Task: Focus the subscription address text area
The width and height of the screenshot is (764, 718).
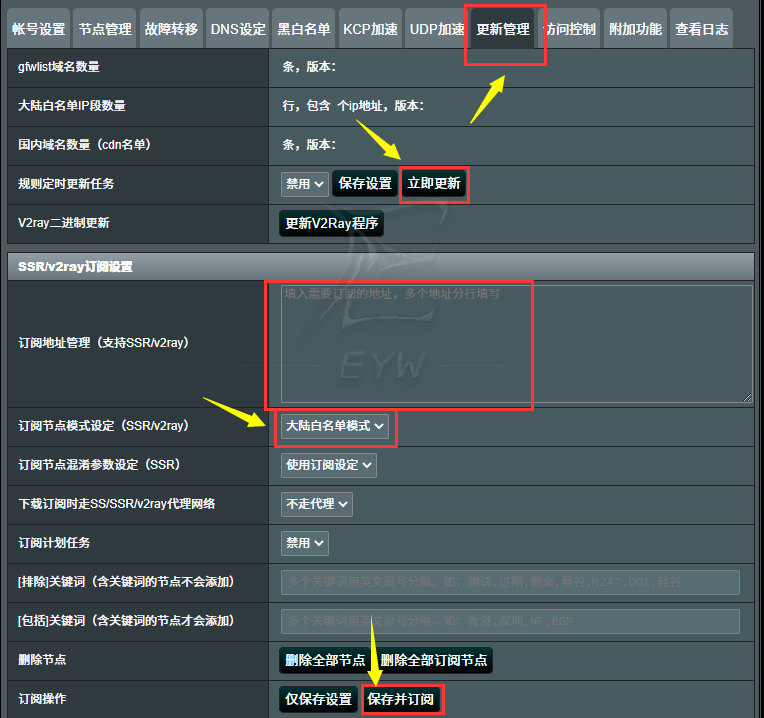Action: tap(516, 344)
